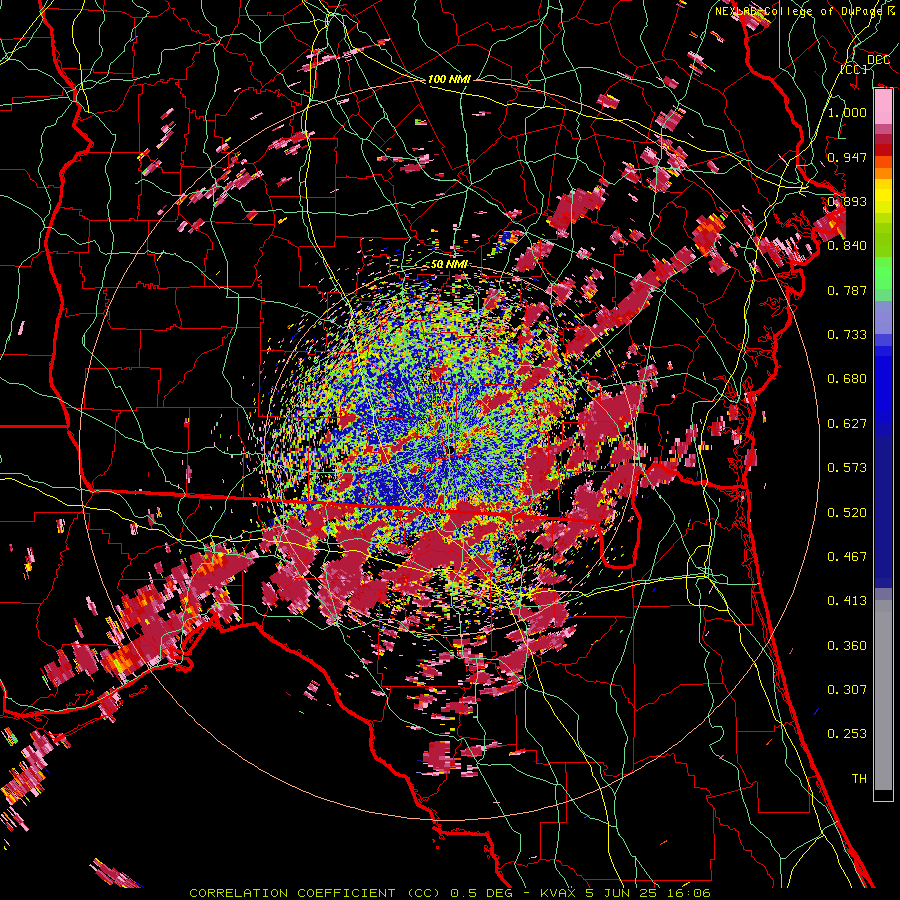This screenshot has width=900, height=900.
Task: Select the 0.787 legend value
Action: click(847, 290)
